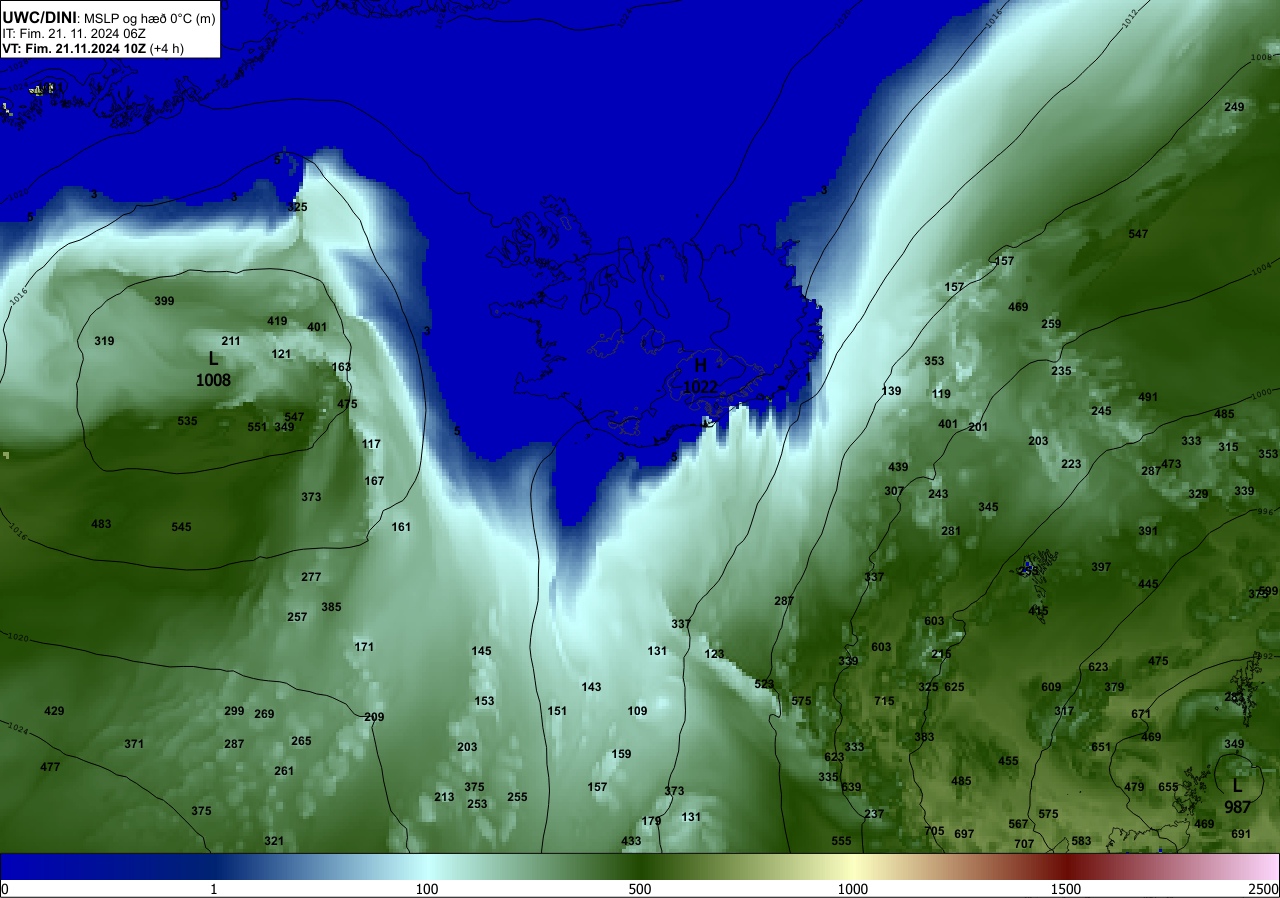Click the map value '345'

point(988,507)
